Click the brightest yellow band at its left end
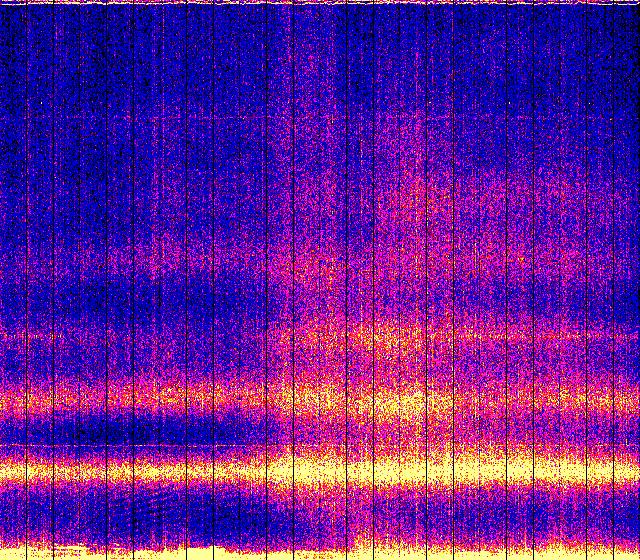640x560 pixels. [x=12, y=470]
